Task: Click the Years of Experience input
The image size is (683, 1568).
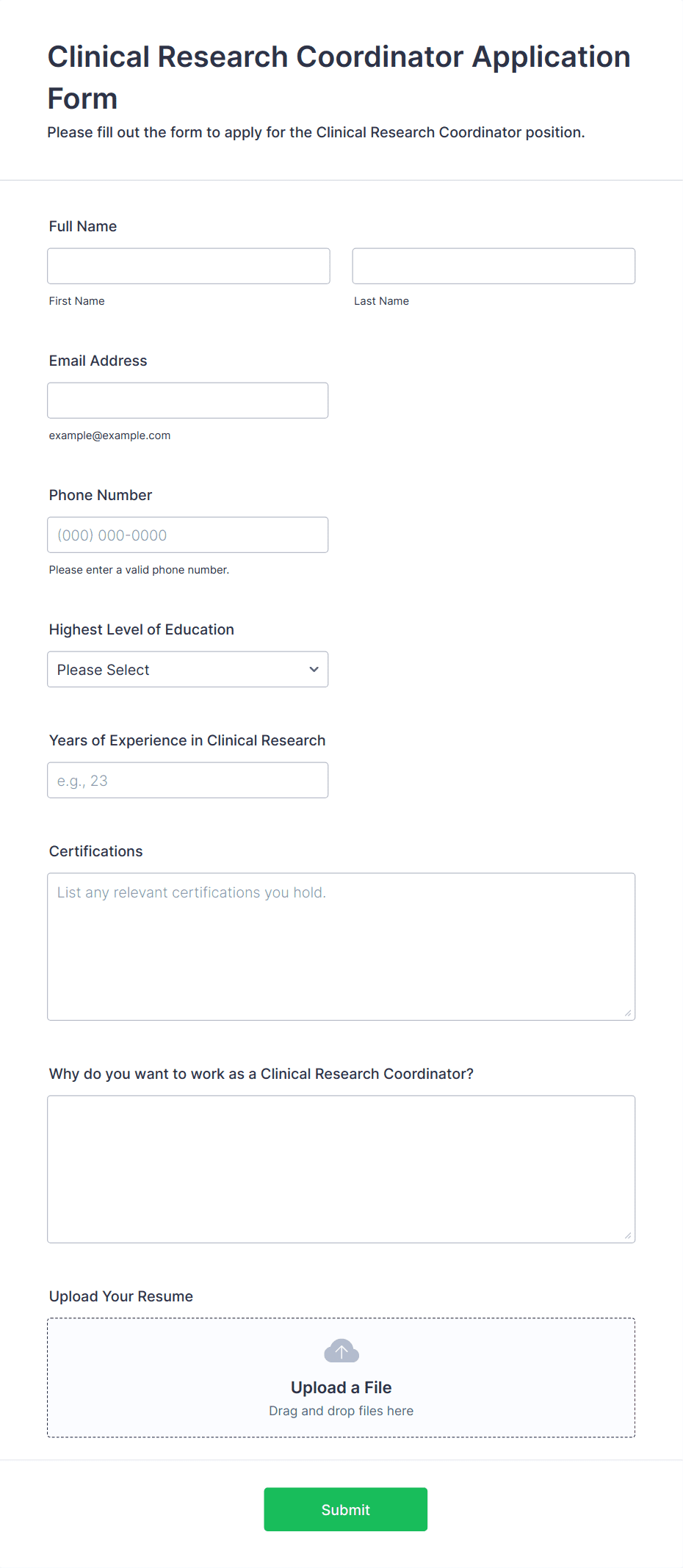Action: tap(187, 780)
